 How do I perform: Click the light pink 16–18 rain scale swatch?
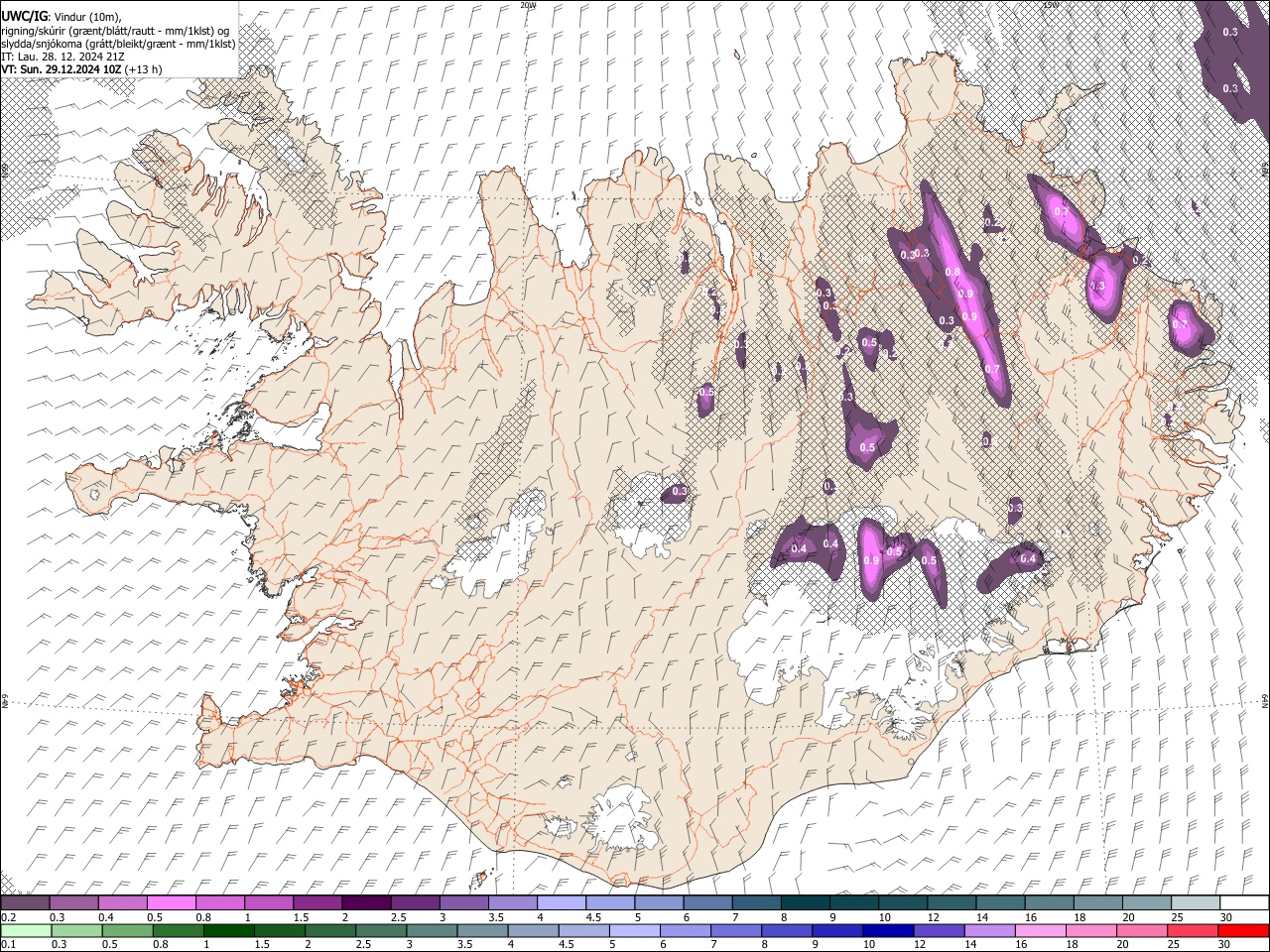1039,930
